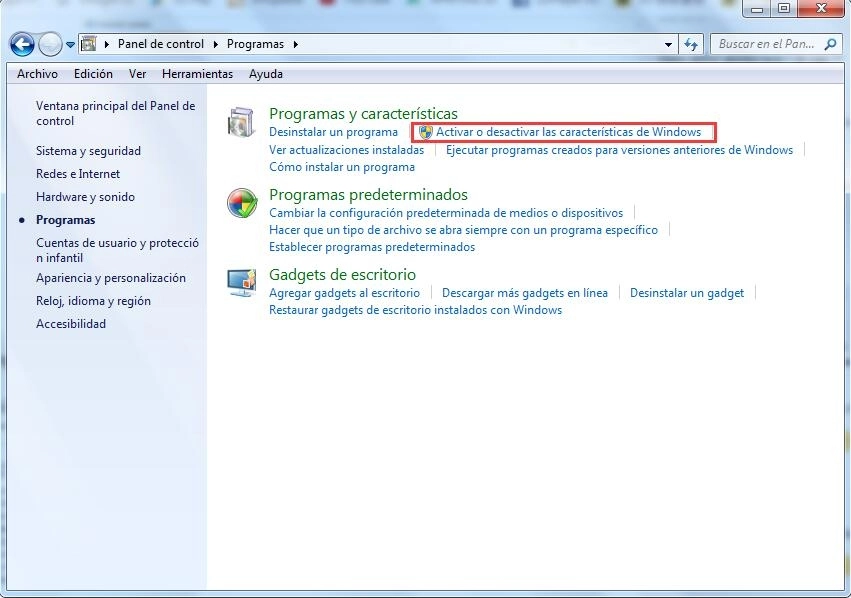Open the address bar history dropdown

[669, 44]
